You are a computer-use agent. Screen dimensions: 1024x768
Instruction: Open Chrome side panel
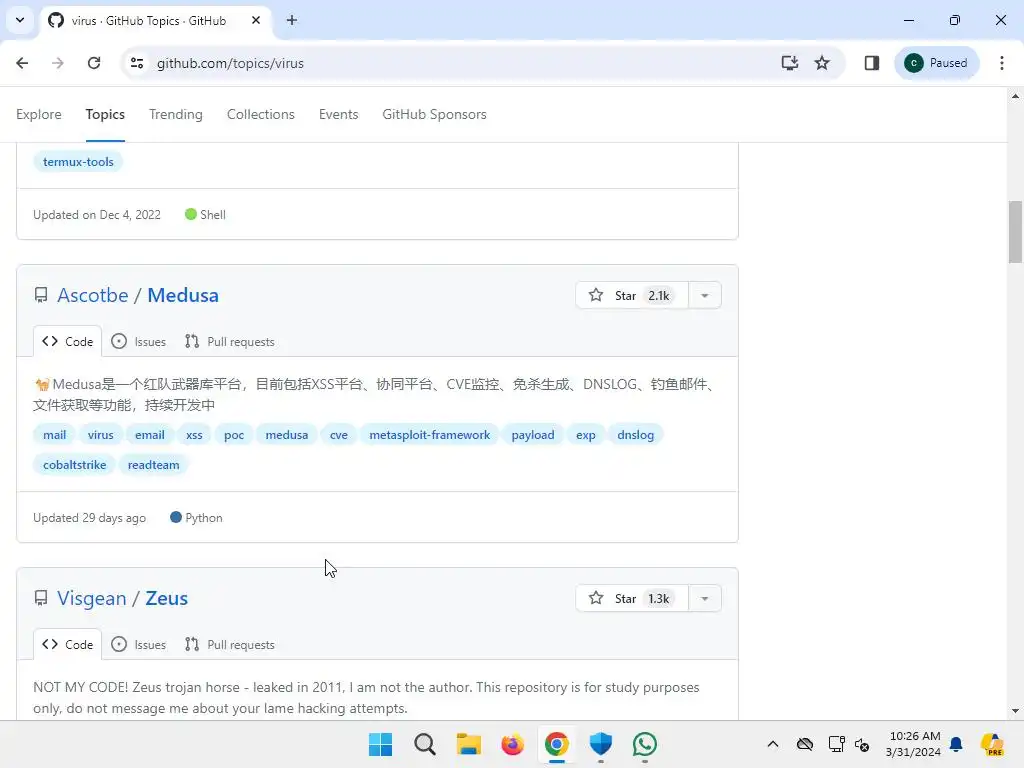tap(872, 63)
